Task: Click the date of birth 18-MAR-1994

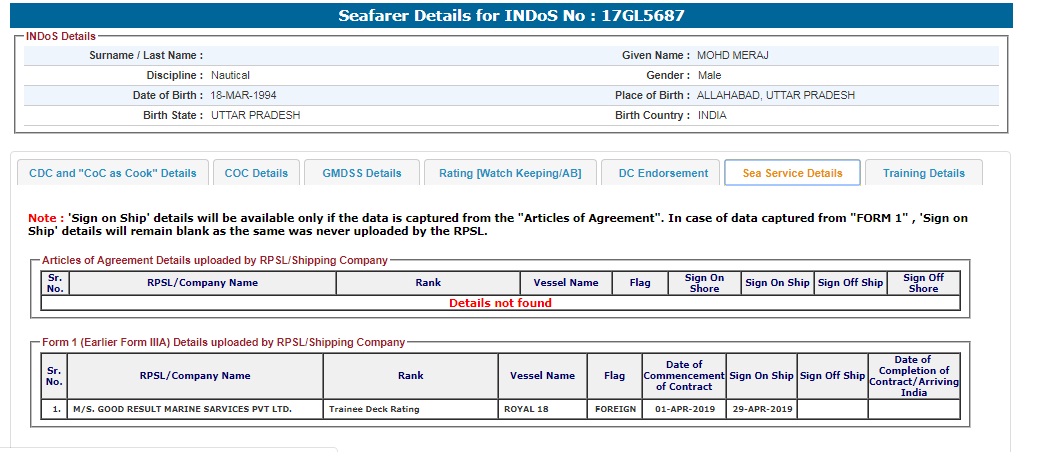Action: [243, 96]
